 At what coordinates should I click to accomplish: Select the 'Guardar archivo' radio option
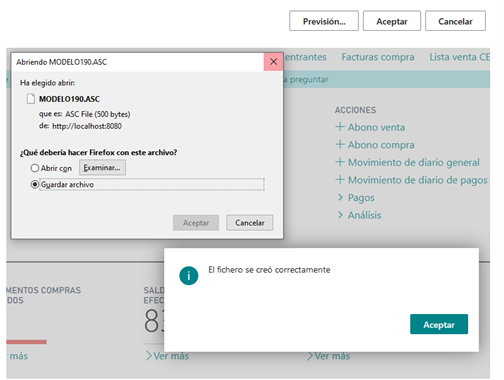35,184
